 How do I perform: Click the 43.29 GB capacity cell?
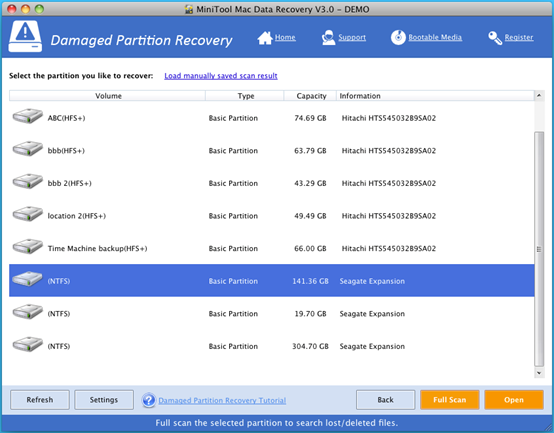tap(310, 183)
